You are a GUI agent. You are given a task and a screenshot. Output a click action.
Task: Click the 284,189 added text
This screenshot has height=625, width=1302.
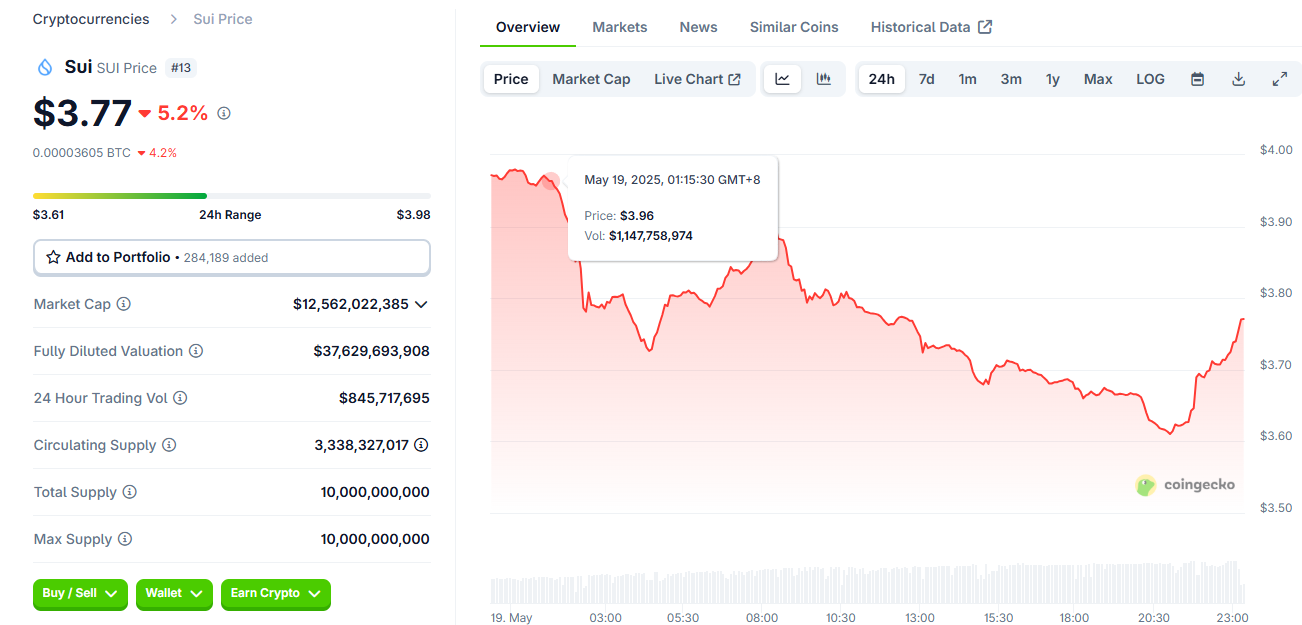coord(226,258)
